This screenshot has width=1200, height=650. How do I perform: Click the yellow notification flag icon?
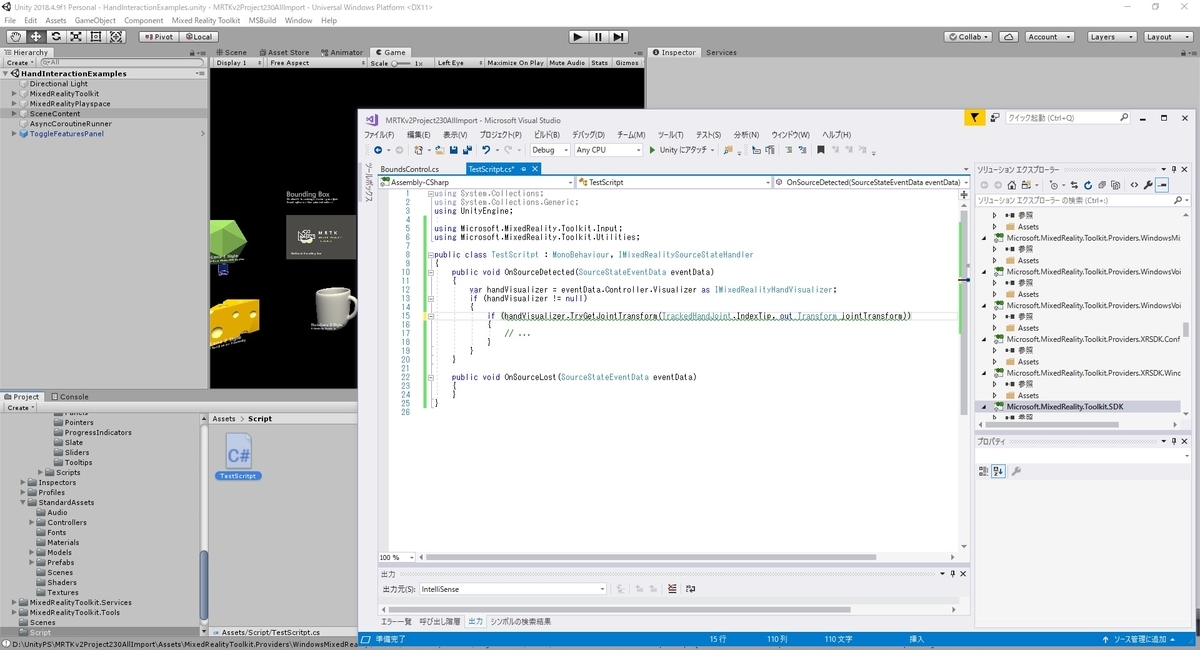[x=974, y=118]
